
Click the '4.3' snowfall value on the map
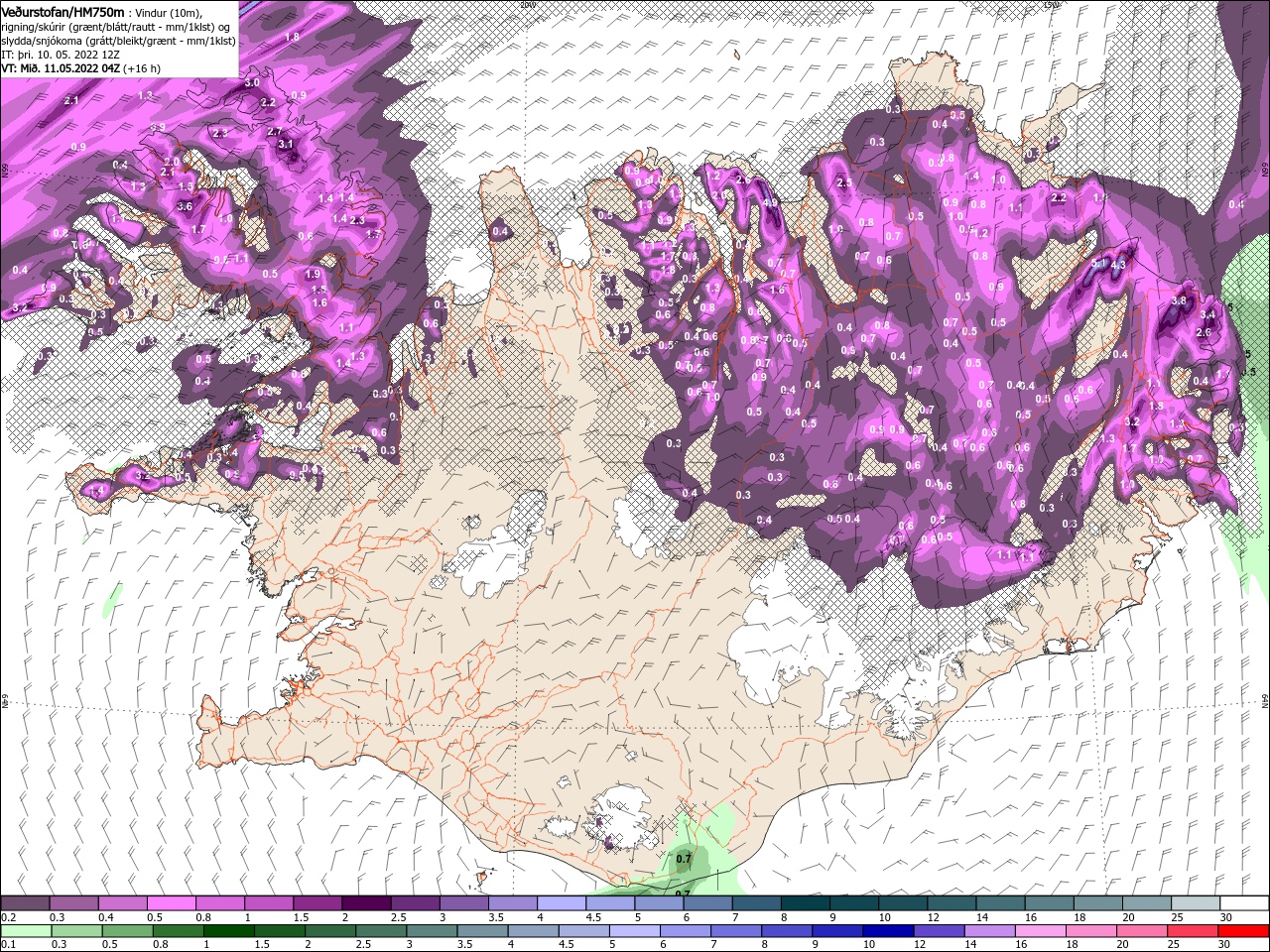click(1119, 266)
